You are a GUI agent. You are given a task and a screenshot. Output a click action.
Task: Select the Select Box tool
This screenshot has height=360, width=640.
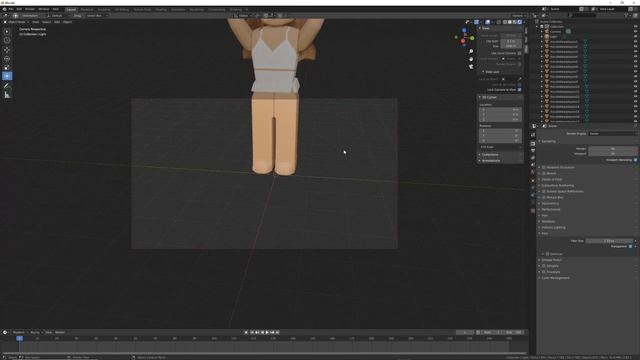(7, 31)
